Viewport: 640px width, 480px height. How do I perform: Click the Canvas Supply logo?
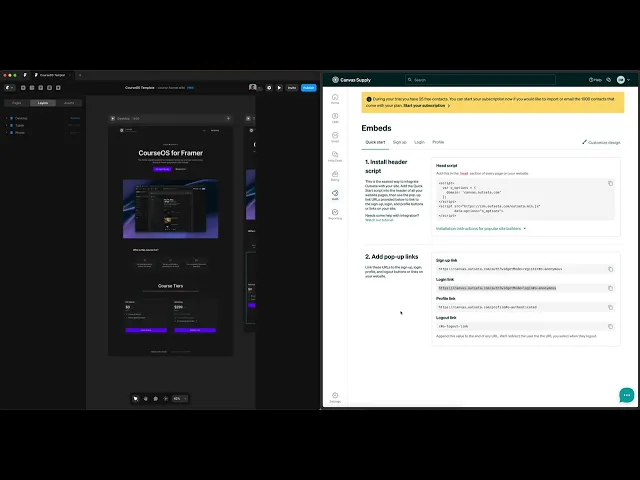click(x=351, y=80)
